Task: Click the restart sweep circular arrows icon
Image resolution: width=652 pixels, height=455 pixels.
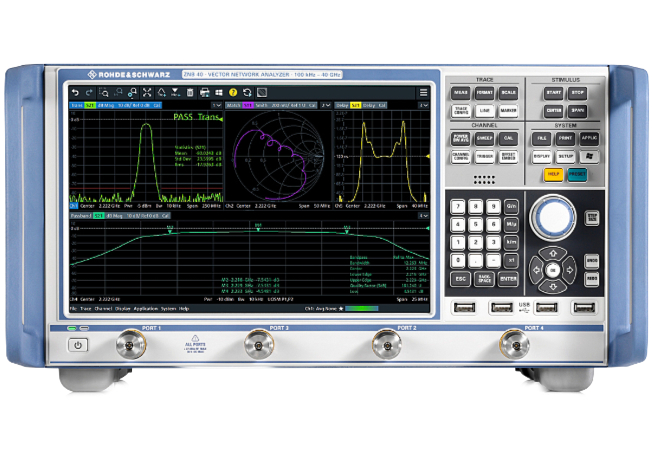Action: [x=247, y=92]
